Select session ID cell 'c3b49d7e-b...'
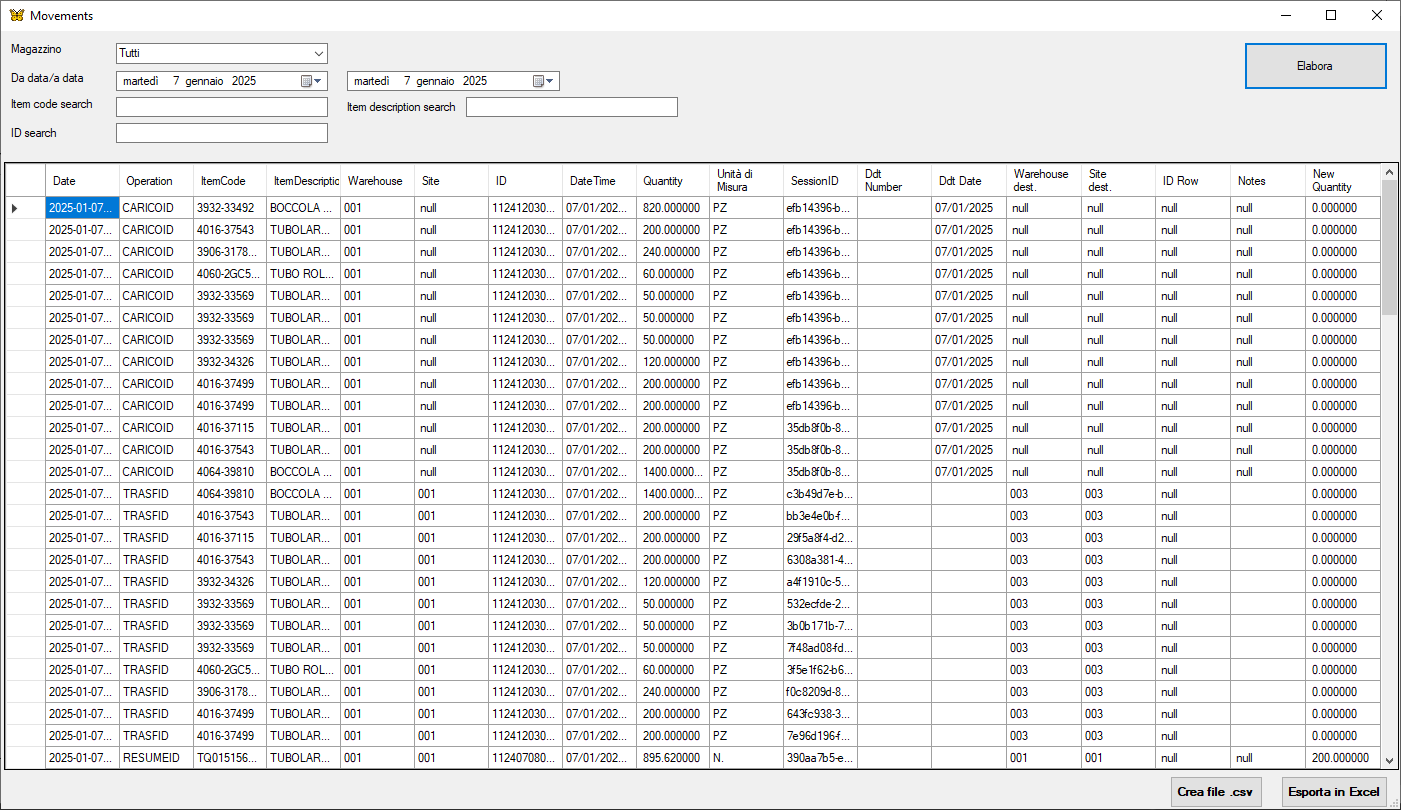1401x810 pixels. tap(822, 494)
